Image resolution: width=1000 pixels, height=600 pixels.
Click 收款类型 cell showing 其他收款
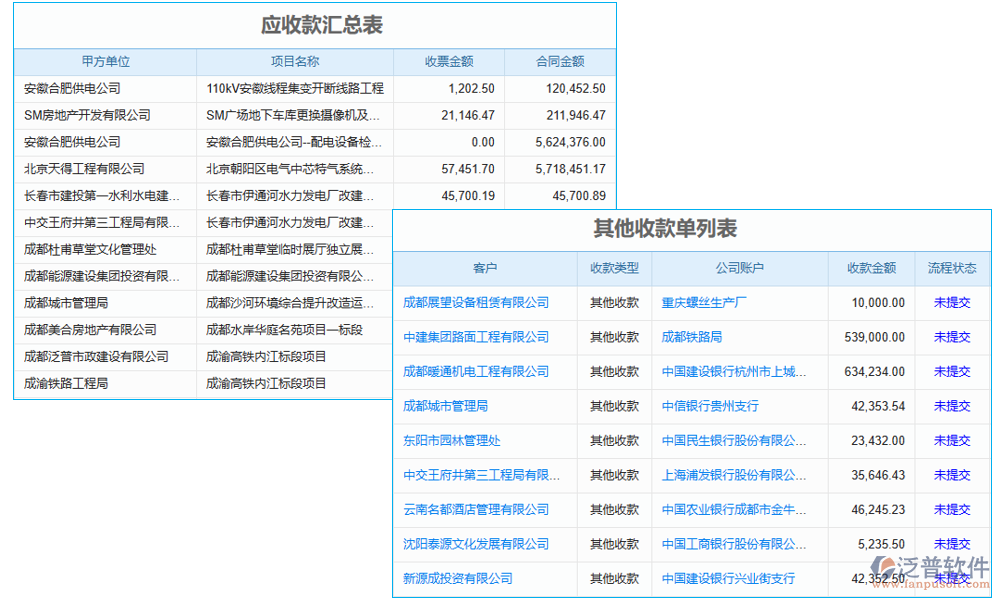tap(613, 300)
